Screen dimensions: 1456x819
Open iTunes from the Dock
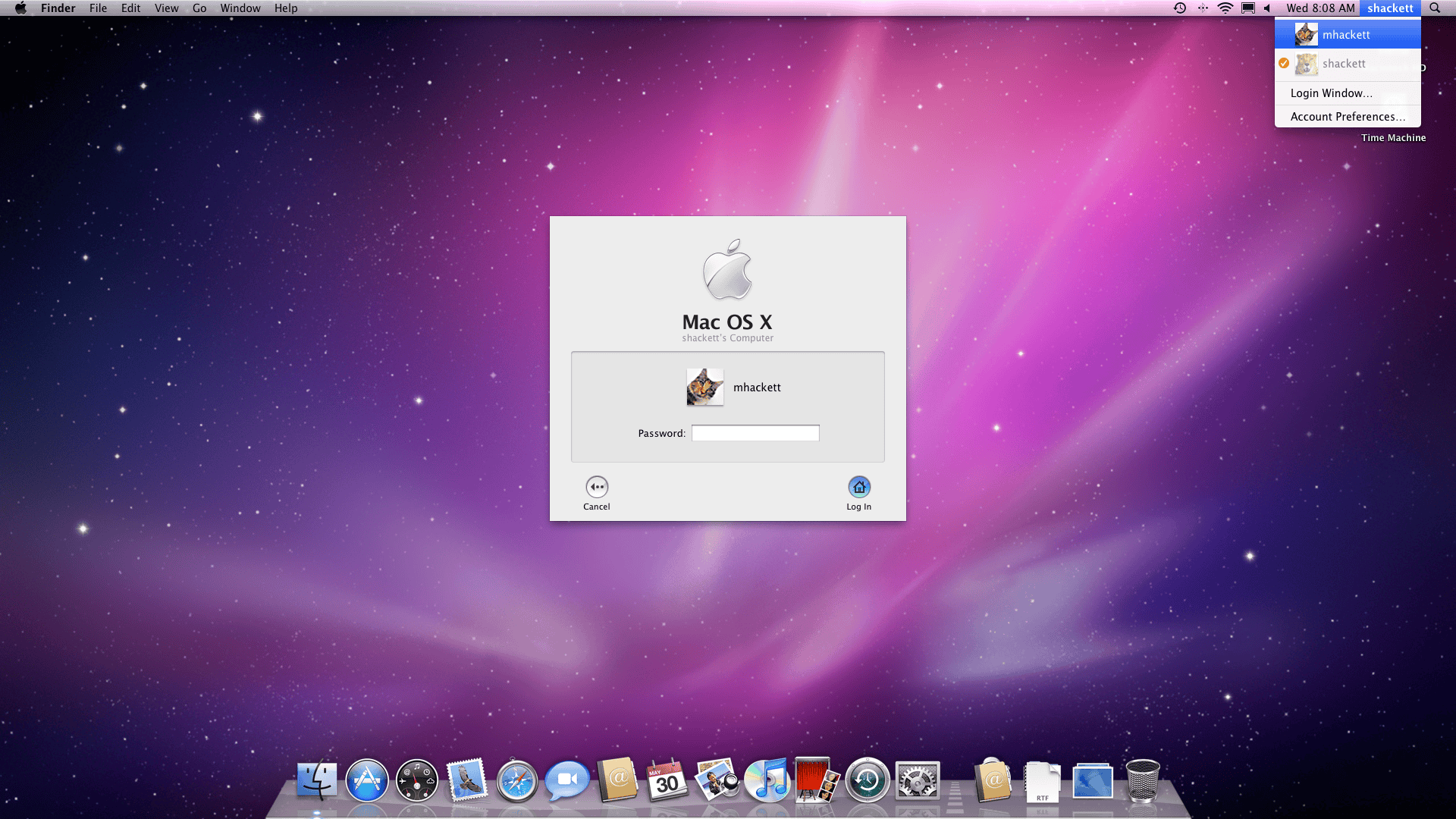tap(767, 780)
